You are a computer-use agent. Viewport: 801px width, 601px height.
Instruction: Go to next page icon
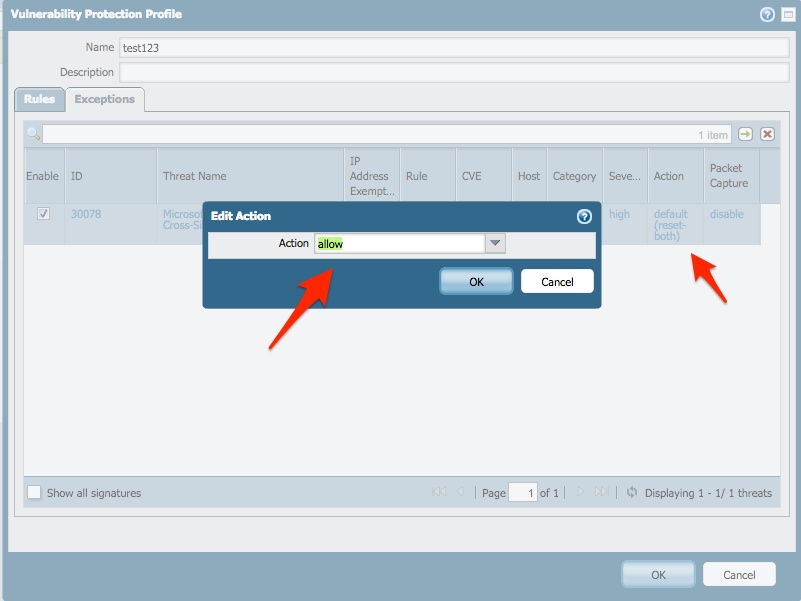tap(580, 492)
